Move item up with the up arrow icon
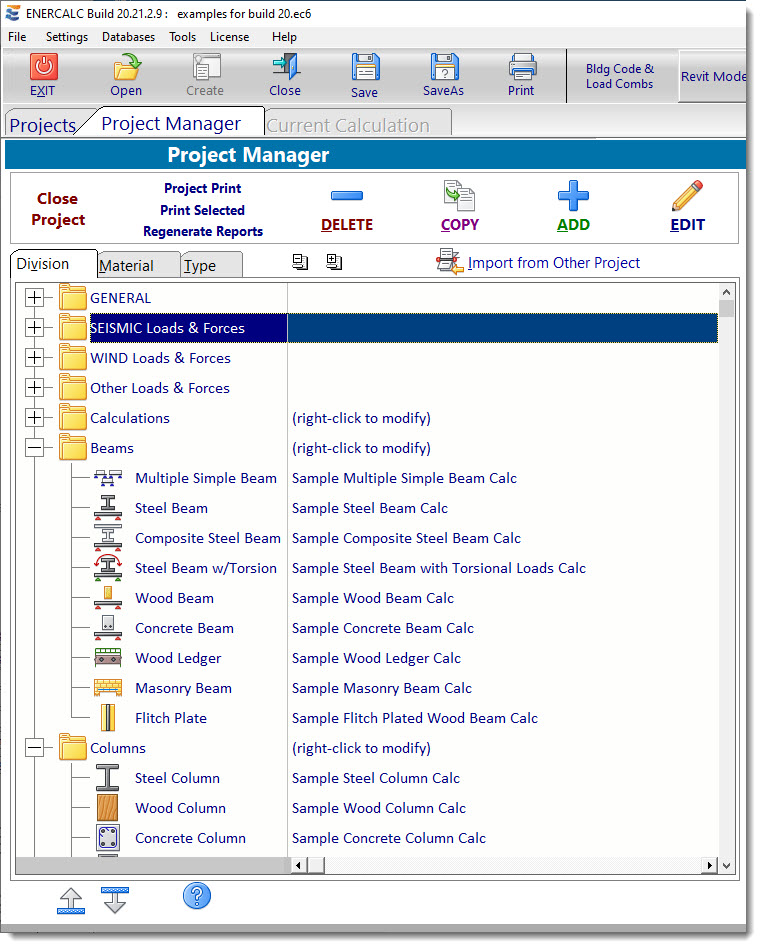This screenshot has width=761, height=948. [72, 899]
